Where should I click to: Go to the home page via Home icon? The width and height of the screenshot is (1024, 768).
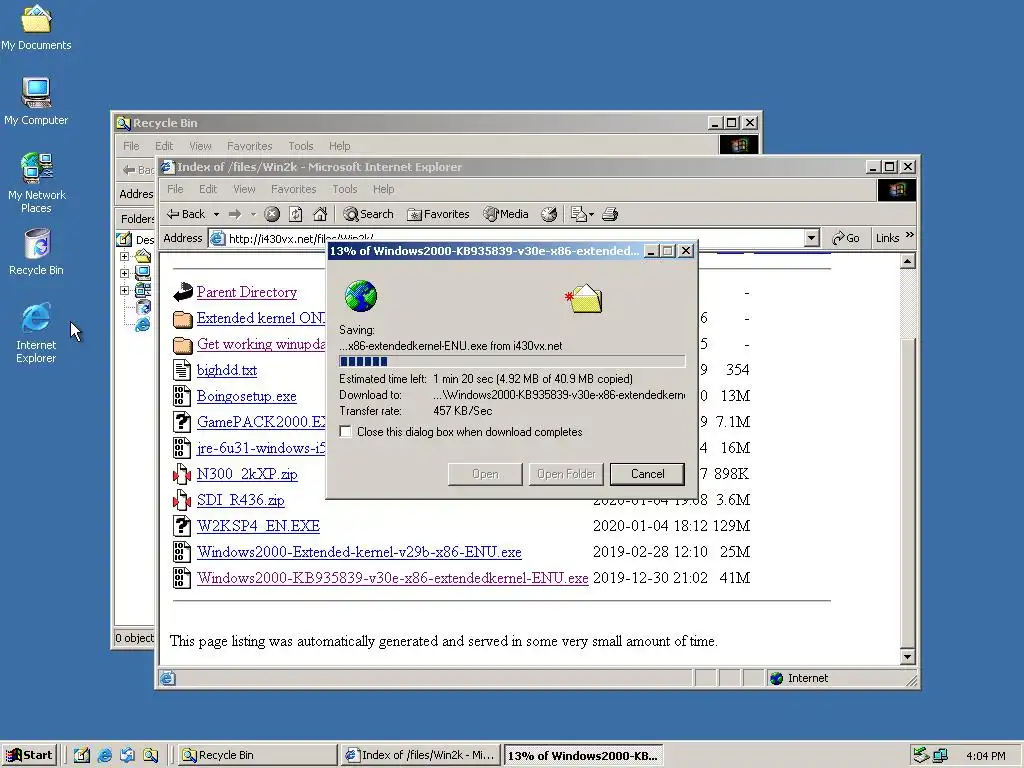click(320, 214)
